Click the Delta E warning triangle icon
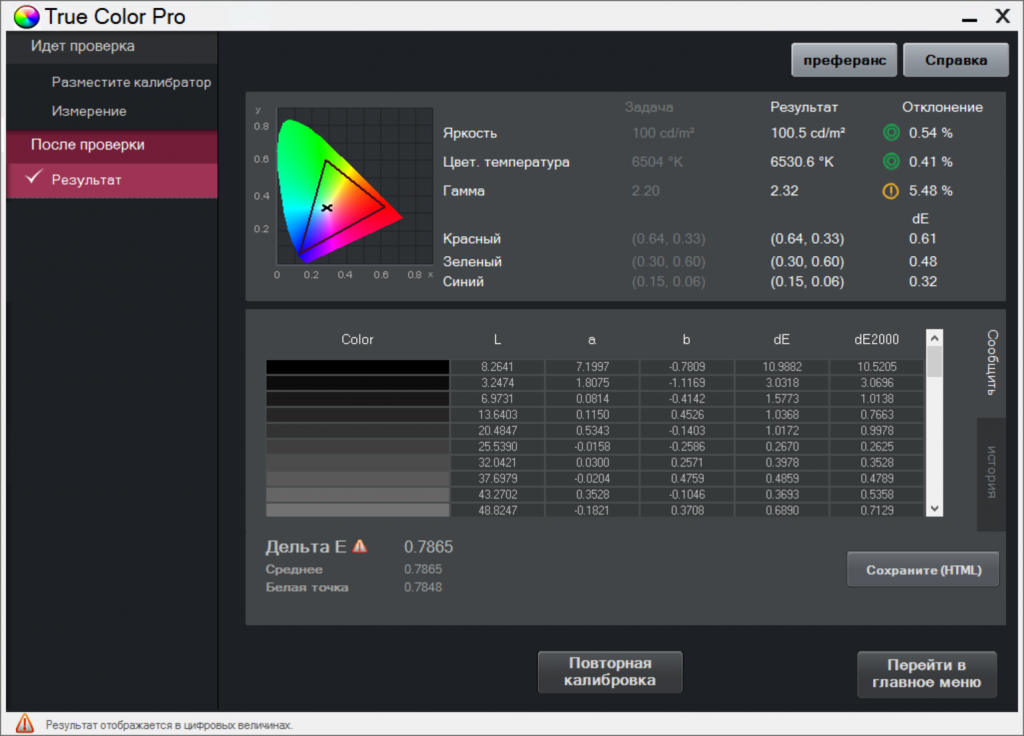Viewport: 1024px width, 736px height. click(360, 547)
